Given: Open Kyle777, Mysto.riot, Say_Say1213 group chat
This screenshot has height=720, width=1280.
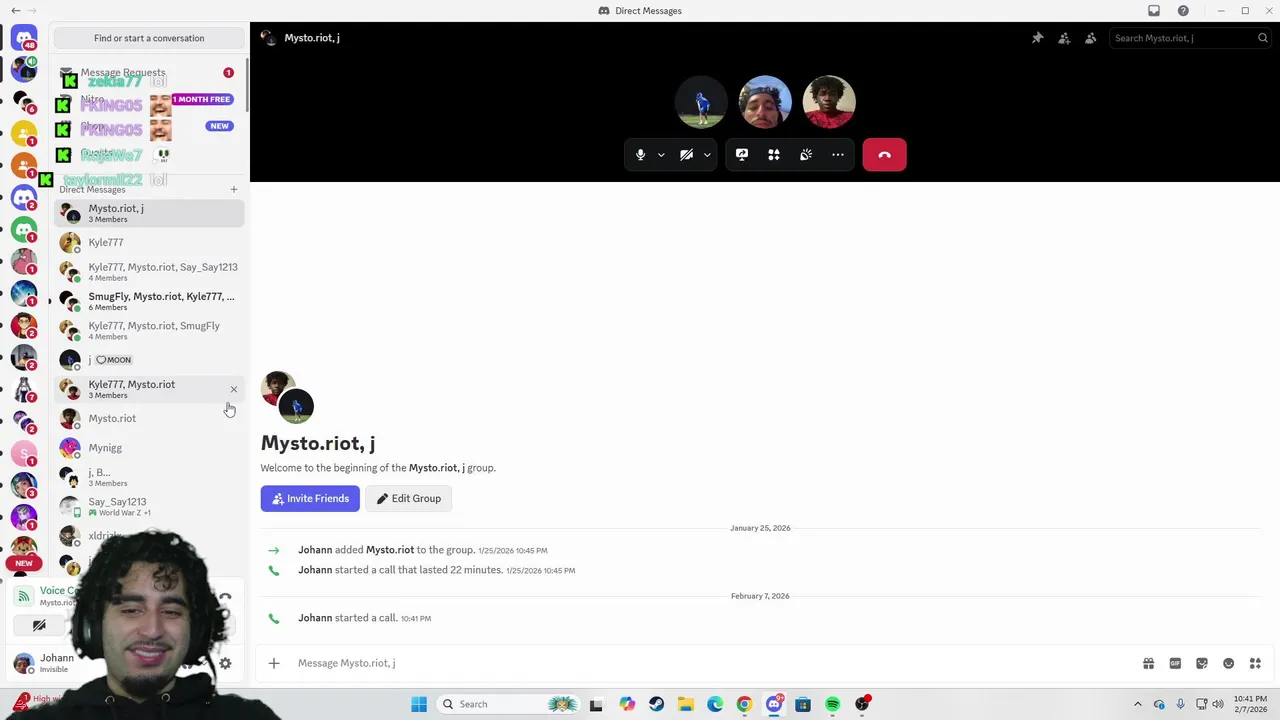Looking at the screenshot, I should click(149, 271).
